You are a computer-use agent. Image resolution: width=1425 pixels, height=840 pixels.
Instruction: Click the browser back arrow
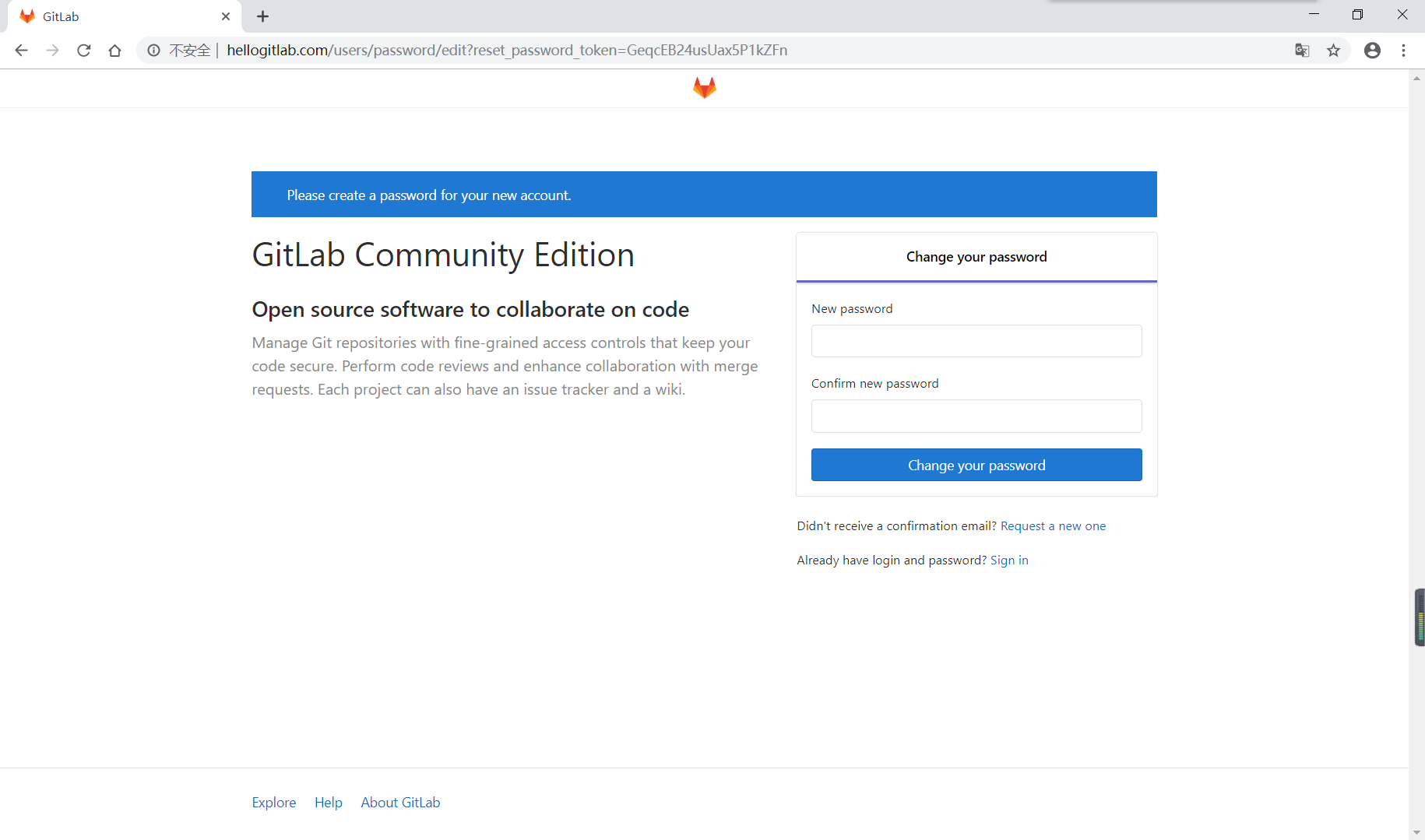point(21,51)
